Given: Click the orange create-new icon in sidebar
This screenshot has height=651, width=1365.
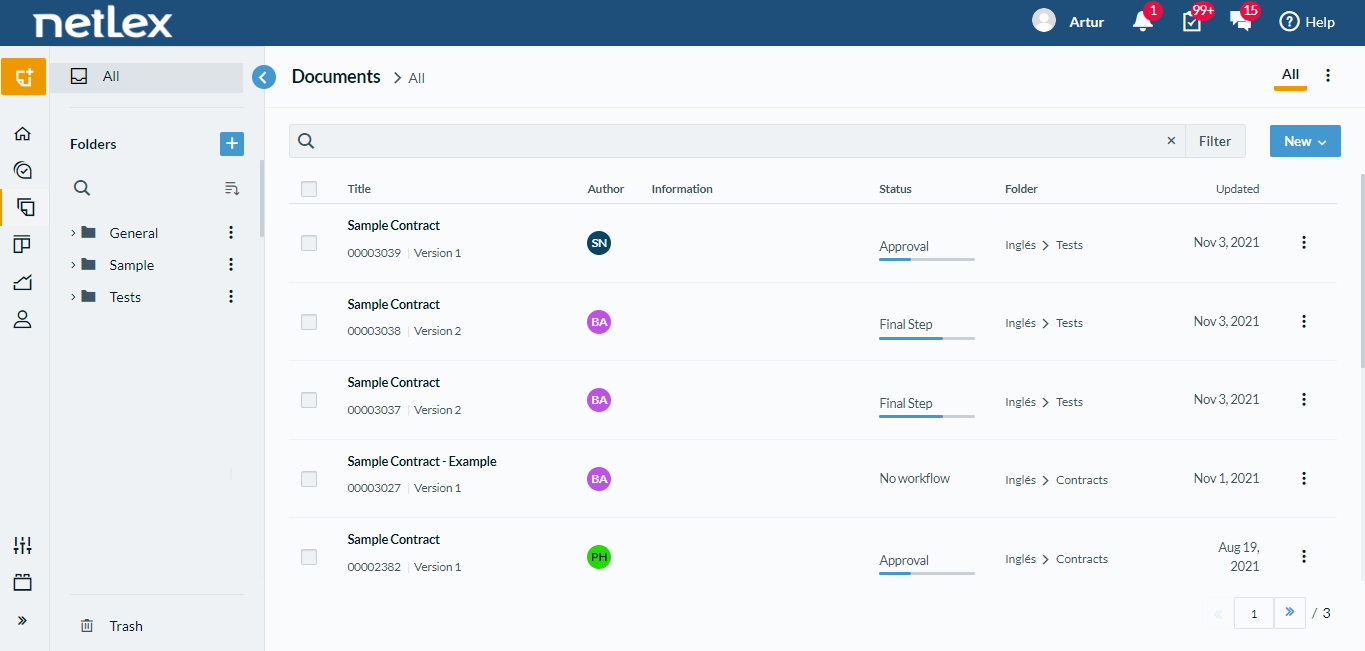Looking at the screenshot, I should point(24,77).
